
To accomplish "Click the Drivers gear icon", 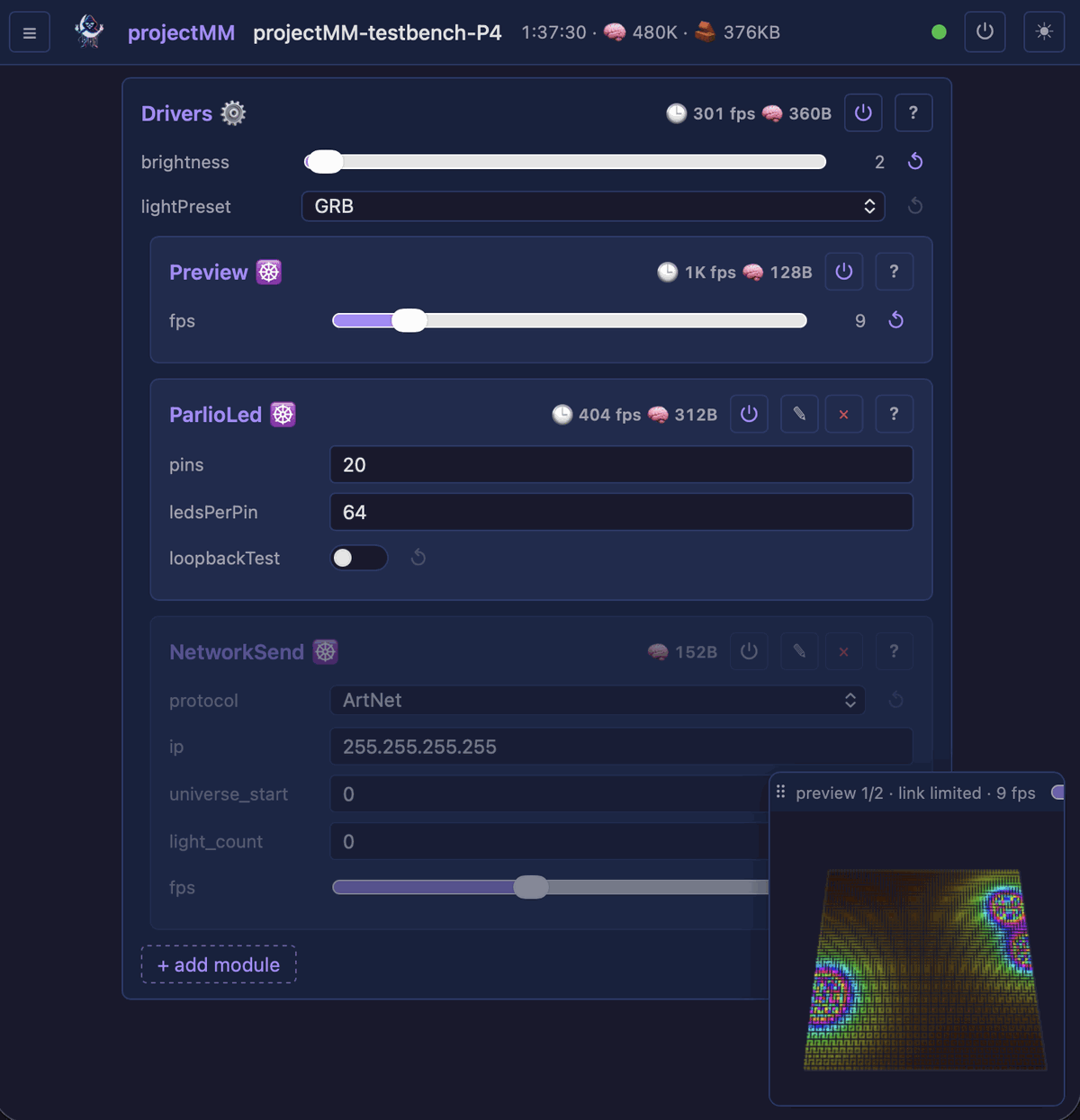I will click(234, 113).
